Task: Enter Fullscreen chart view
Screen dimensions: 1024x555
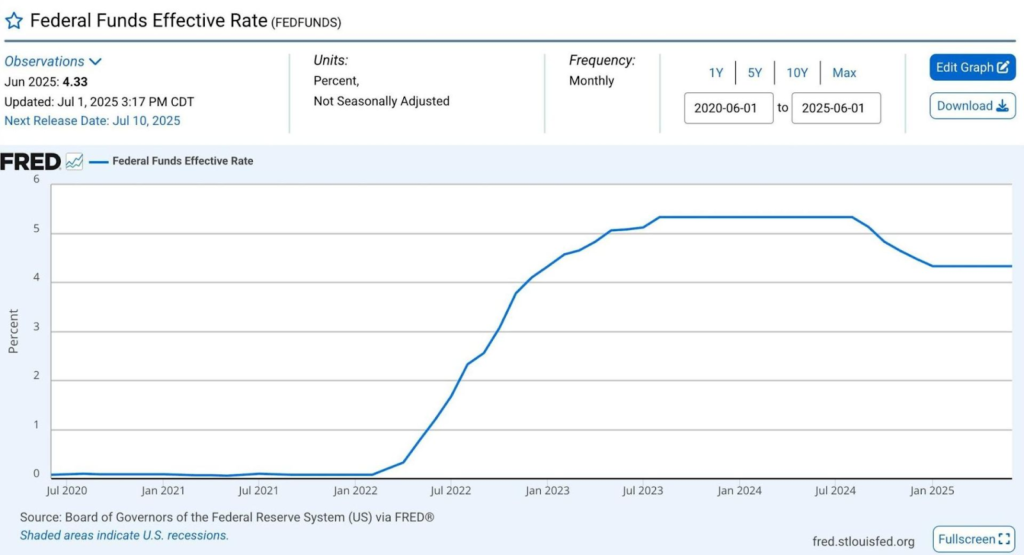Action: (973, 539)
